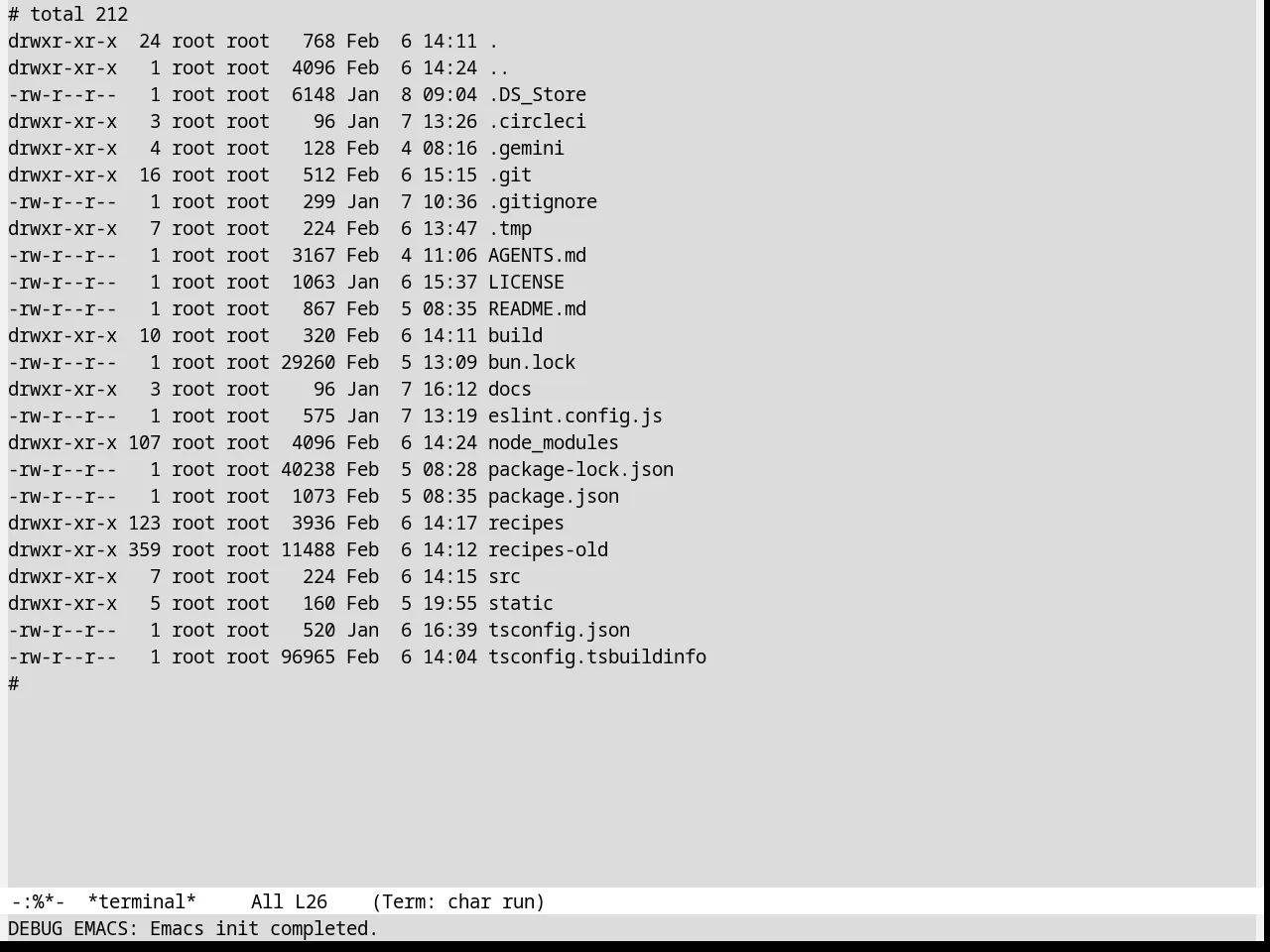Screen dimensions: 1270x952
Task: Click the echo area showing Emacs init completed
Action: click(x=193, y=929)
